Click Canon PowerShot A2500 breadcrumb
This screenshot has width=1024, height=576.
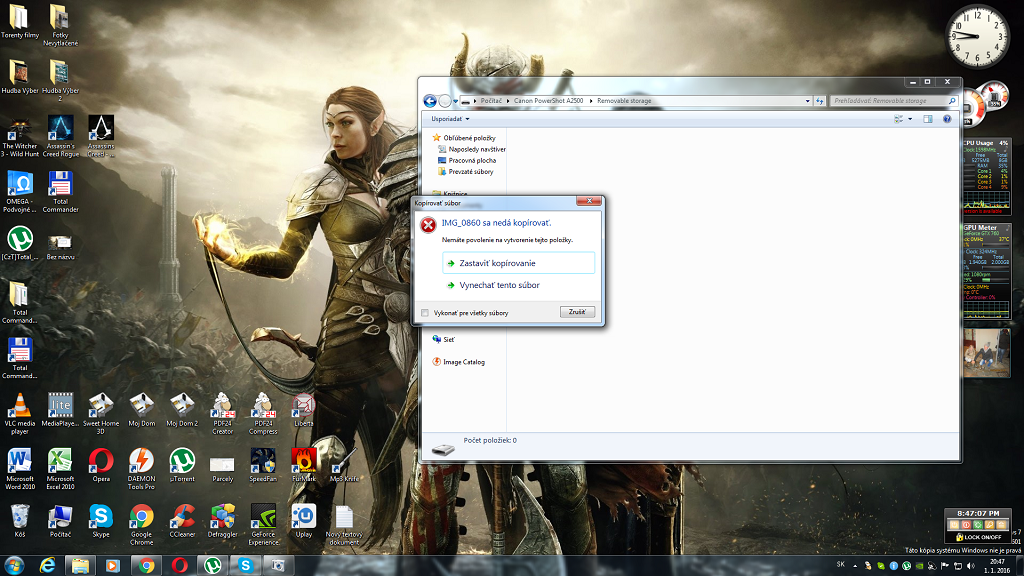pyautogui.click(x=548, y=101)
